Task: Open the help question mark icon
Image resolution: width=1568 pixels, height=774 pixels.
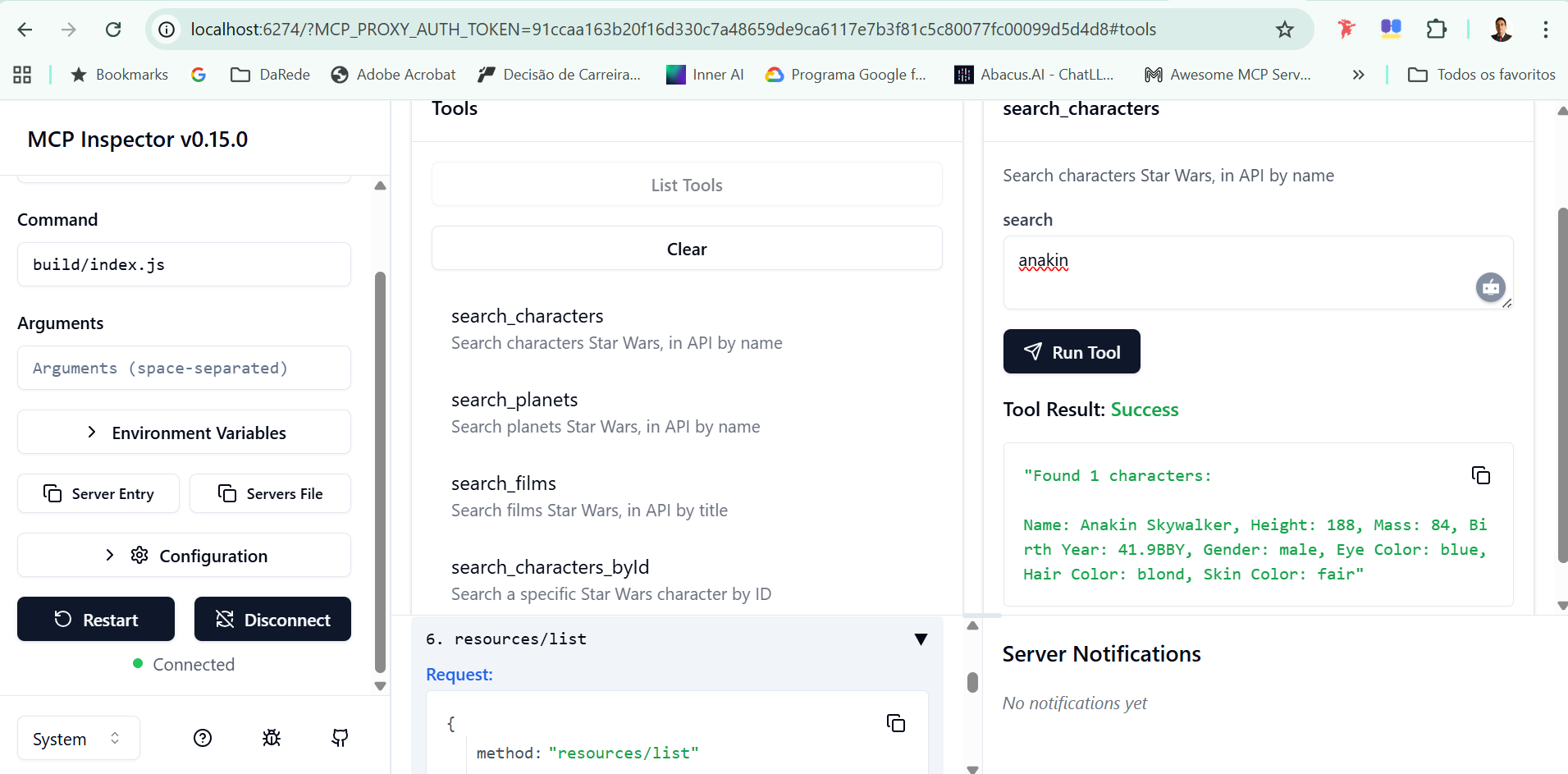Action: [203, 738]
